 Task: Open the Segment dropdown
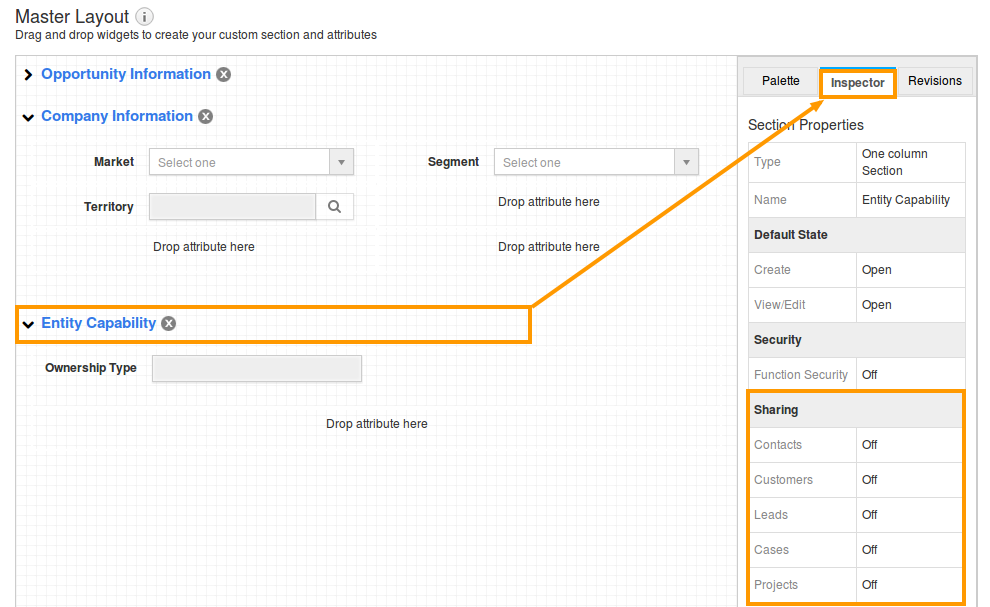coord(596,162)
